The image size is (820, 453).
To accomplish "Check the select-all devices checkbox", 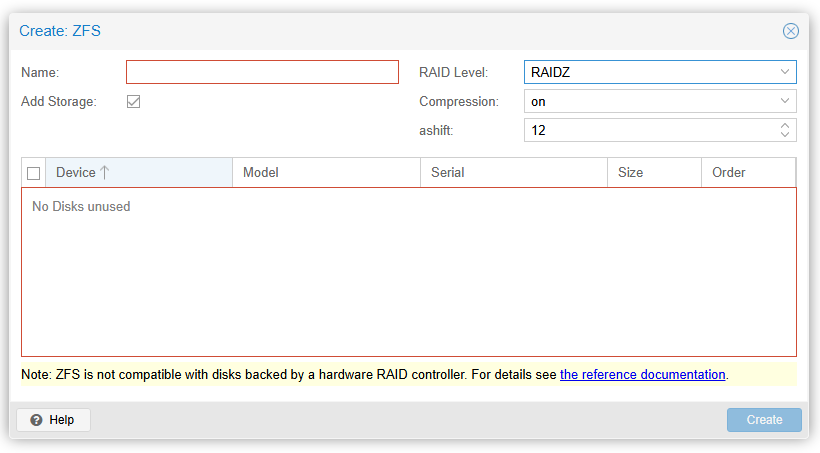I will (33, 173).
